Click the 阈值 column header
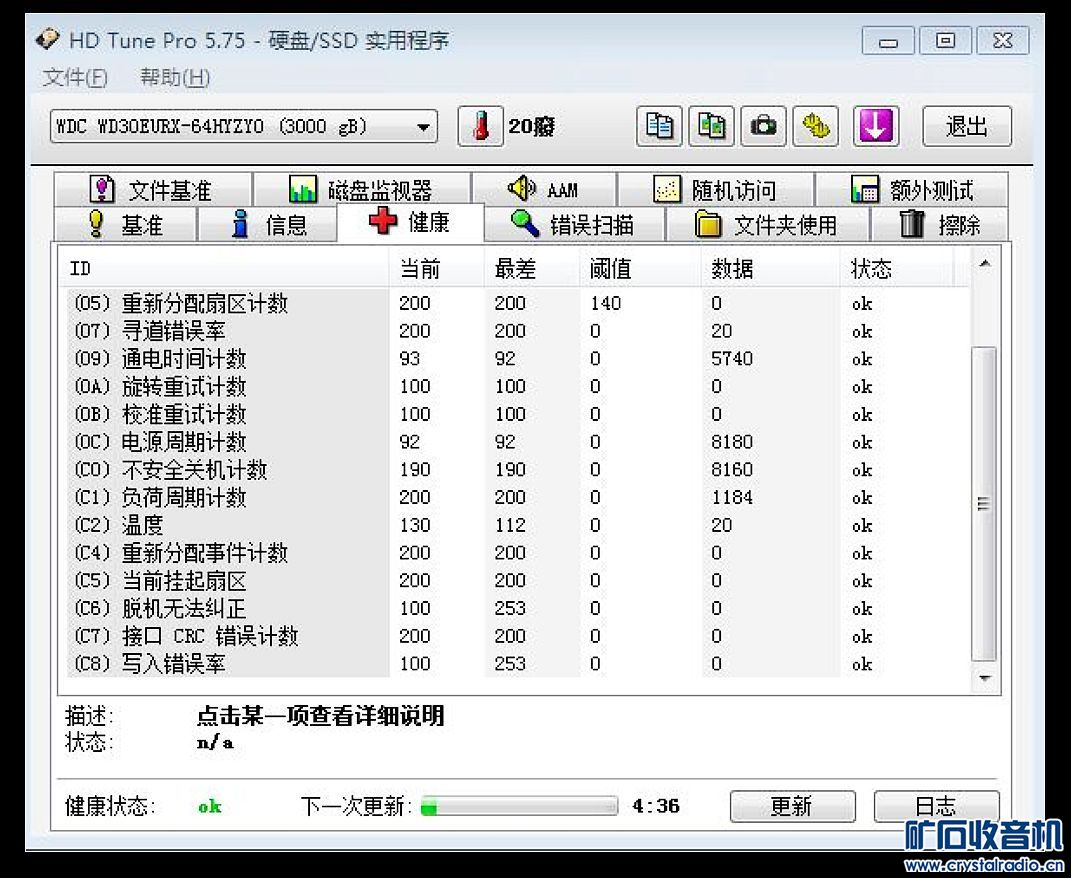The height and width of the screenshot is (878, 1071). coord(641,269)
